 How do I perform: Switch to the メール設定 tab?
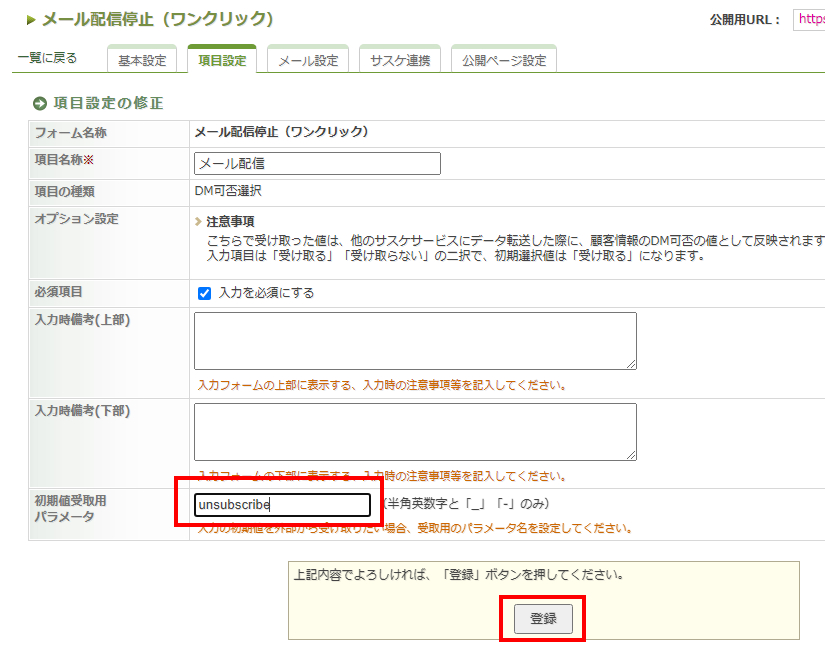coord(307,60)
